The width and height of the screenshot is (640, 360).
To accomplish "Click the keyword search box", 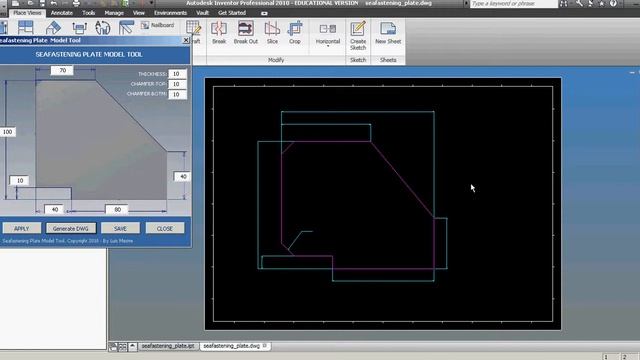I will coord(513,4).
